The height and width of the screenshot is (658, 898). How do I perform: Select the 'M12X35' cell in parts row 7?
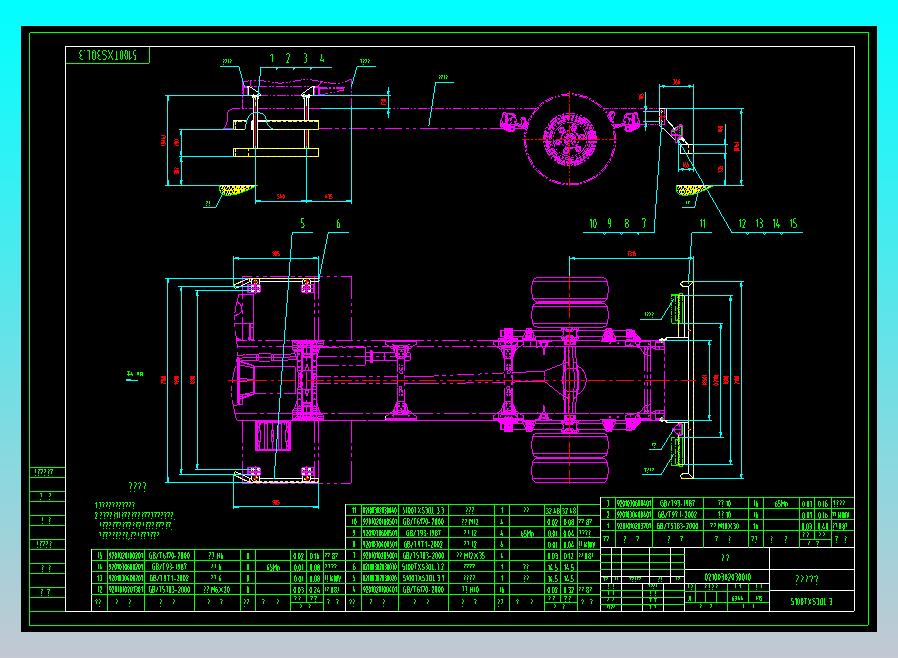click(472, 555)
